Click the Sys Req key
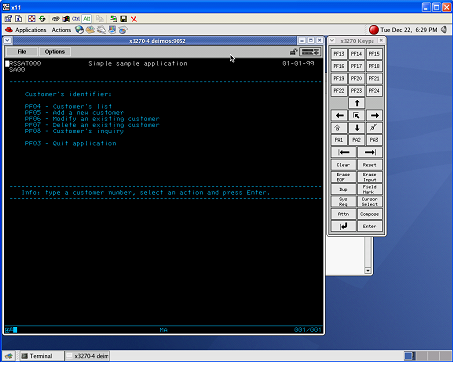Screen dimensions: 457x367 point(343,202)
